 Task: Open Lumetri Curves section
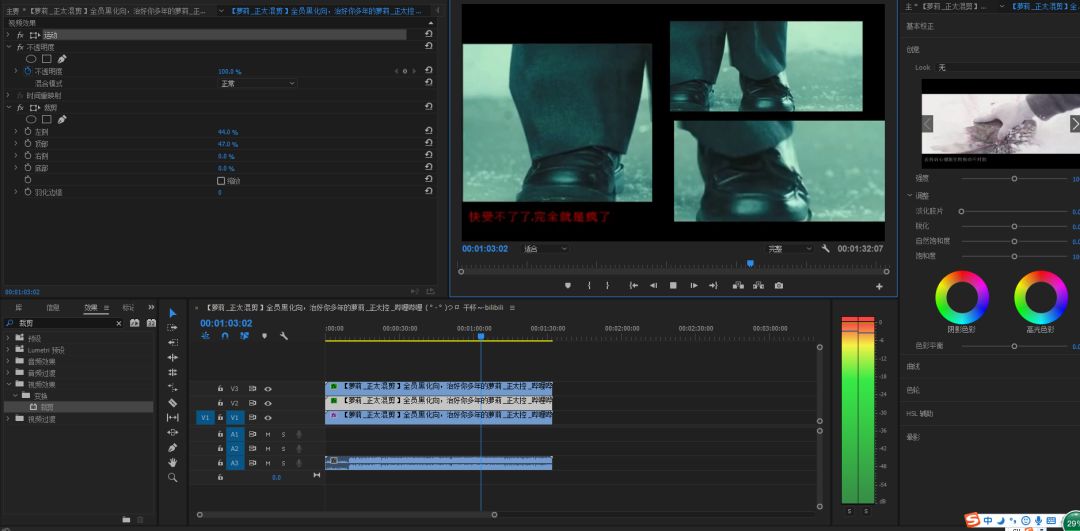point(913,366)
